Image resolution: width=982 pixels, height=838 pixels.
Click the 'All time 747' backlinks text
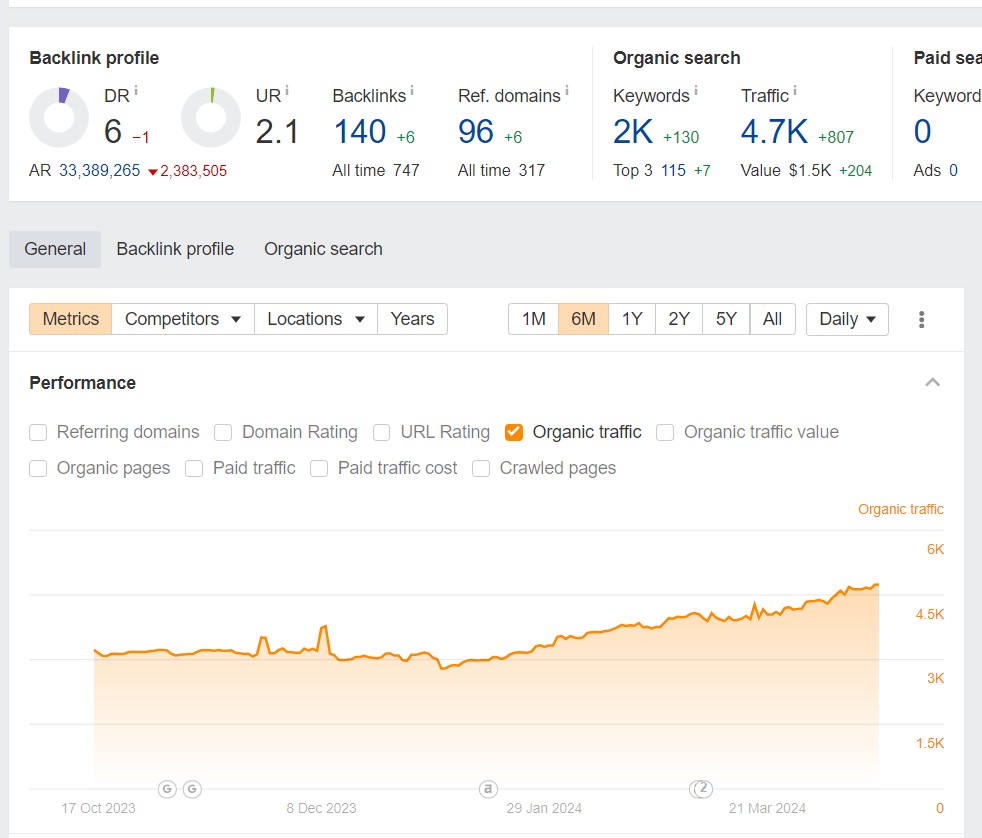(x=376, y=170)
